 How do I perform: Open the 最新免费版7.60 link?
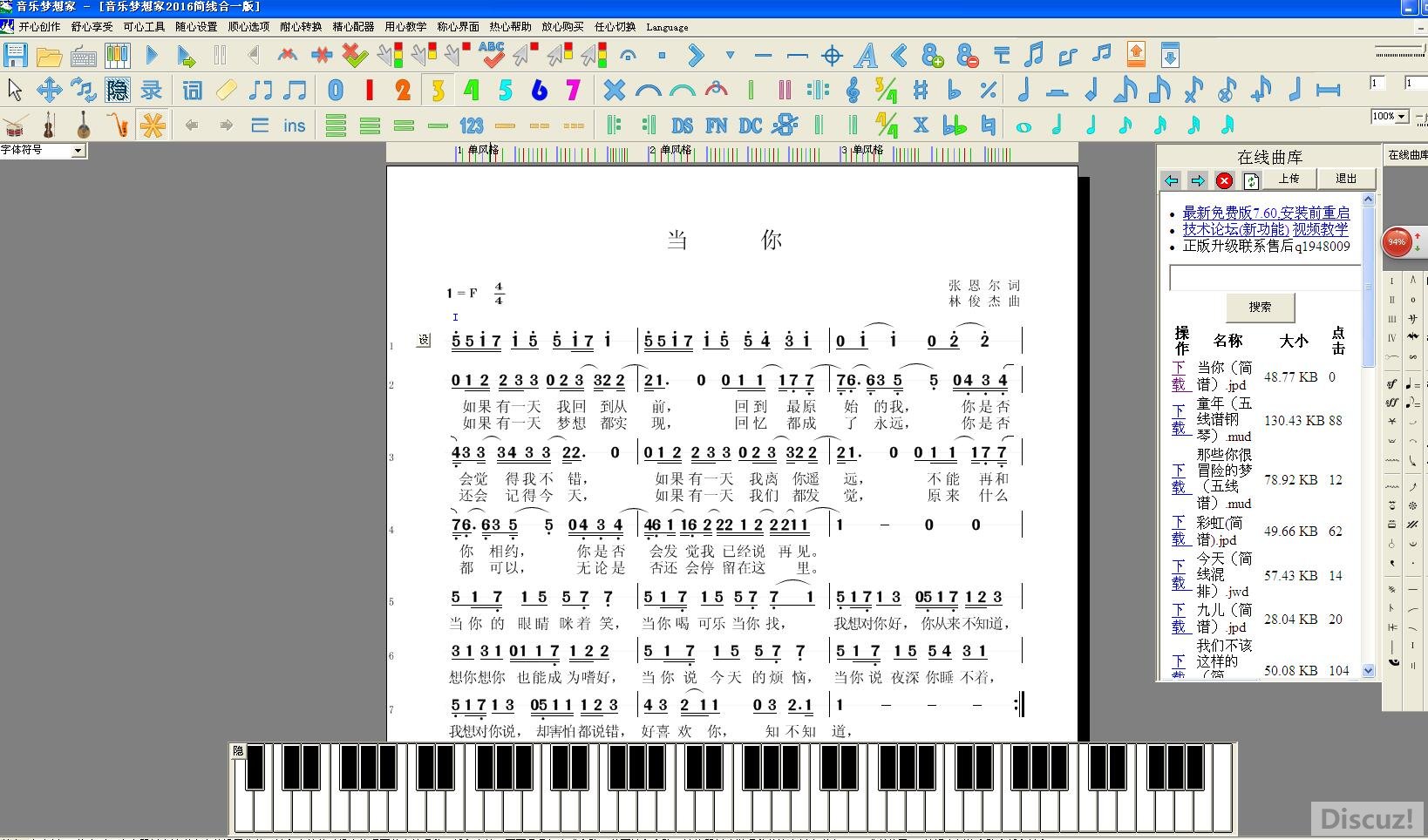click(x=1266, y=213)
